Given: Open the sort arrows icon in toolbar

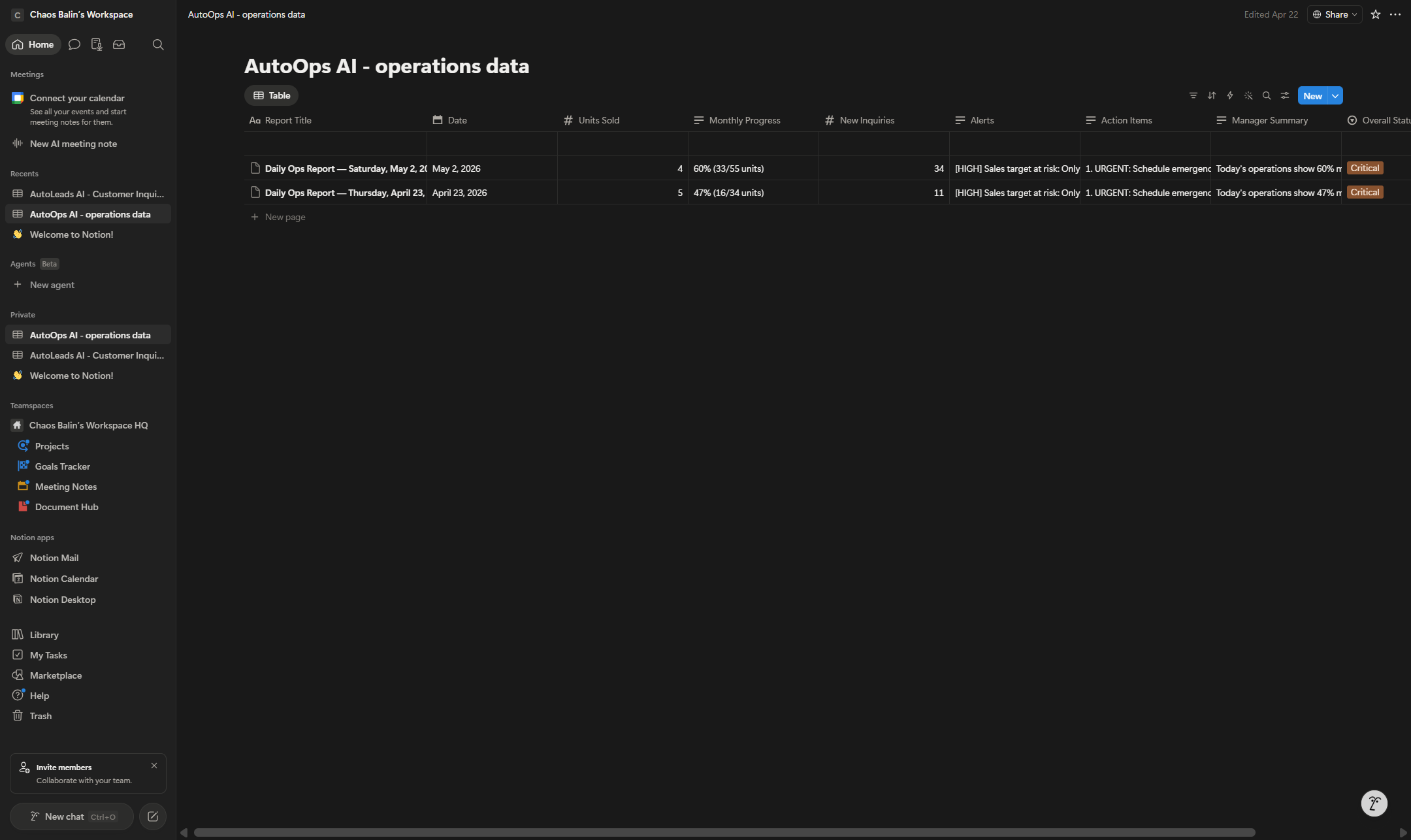Looking at the screenshot, I should 1212,95.
